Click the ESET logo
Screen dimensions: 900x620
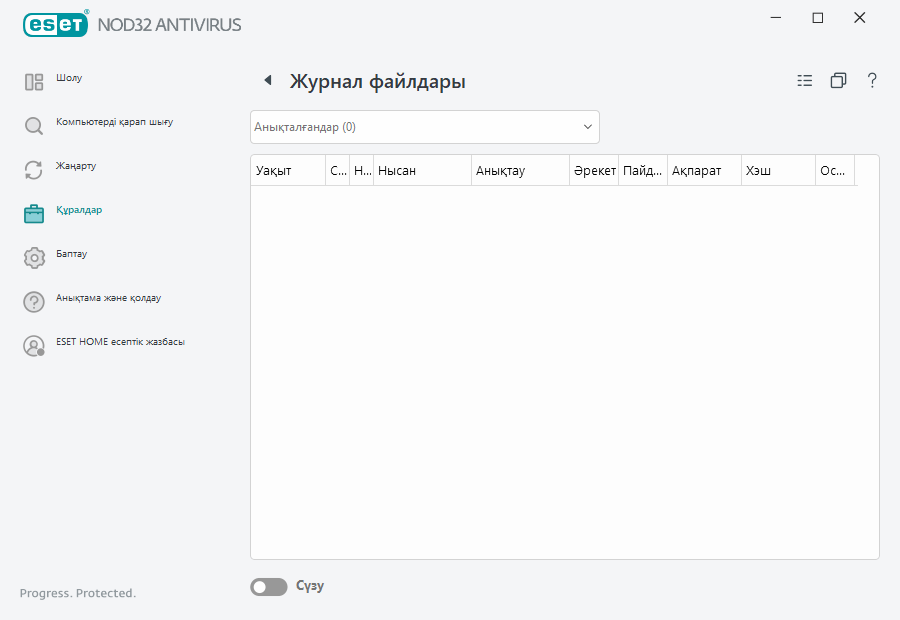pos(55,24)
